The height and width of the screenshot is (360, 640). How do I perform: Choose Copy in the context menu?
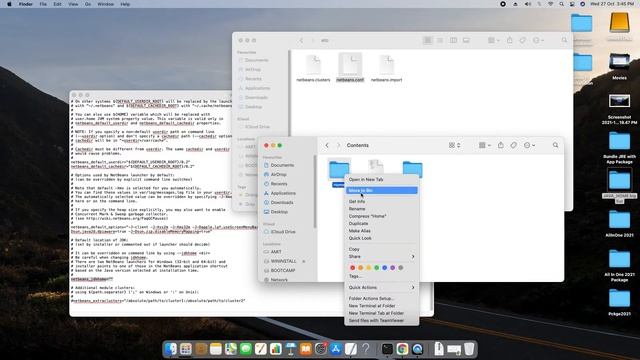(382, 249)
